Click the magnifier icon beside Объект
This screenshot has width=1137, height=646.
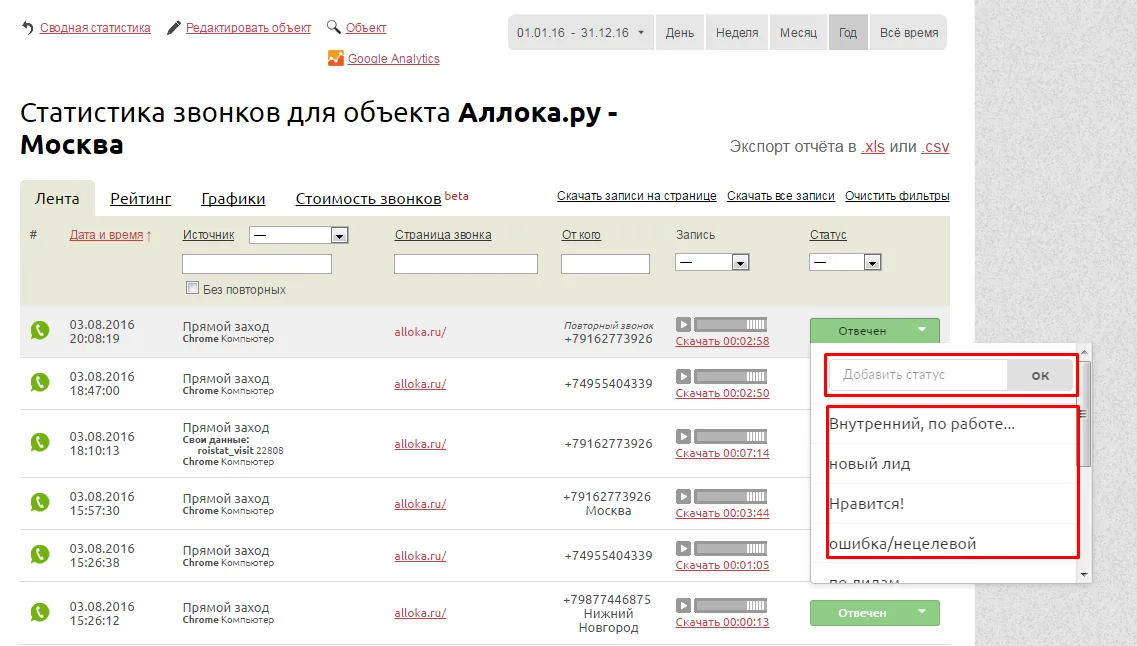(334, 27)
